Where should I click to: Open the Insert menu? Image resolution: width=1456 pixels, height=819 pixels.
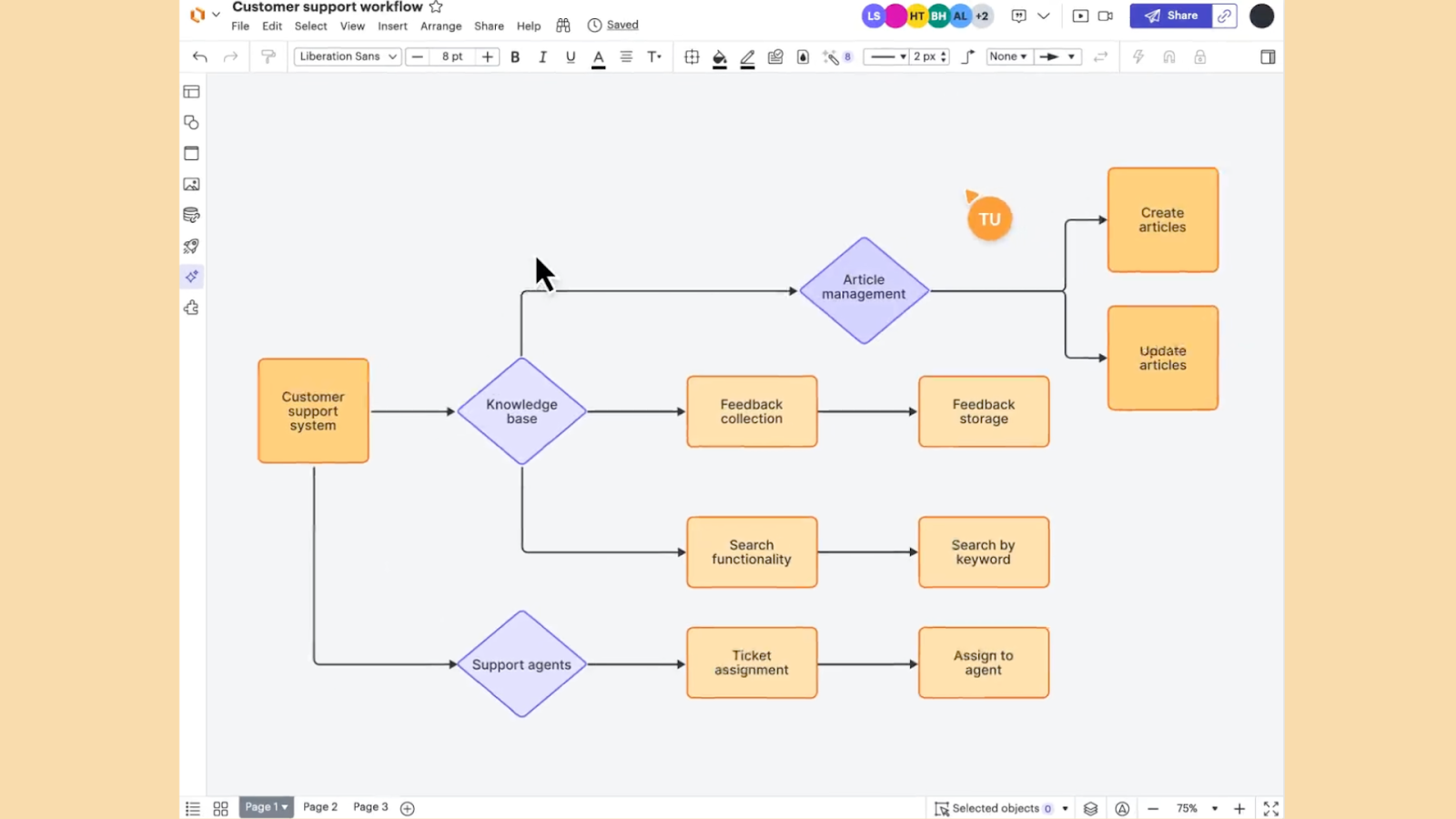[x=392, y=26]
